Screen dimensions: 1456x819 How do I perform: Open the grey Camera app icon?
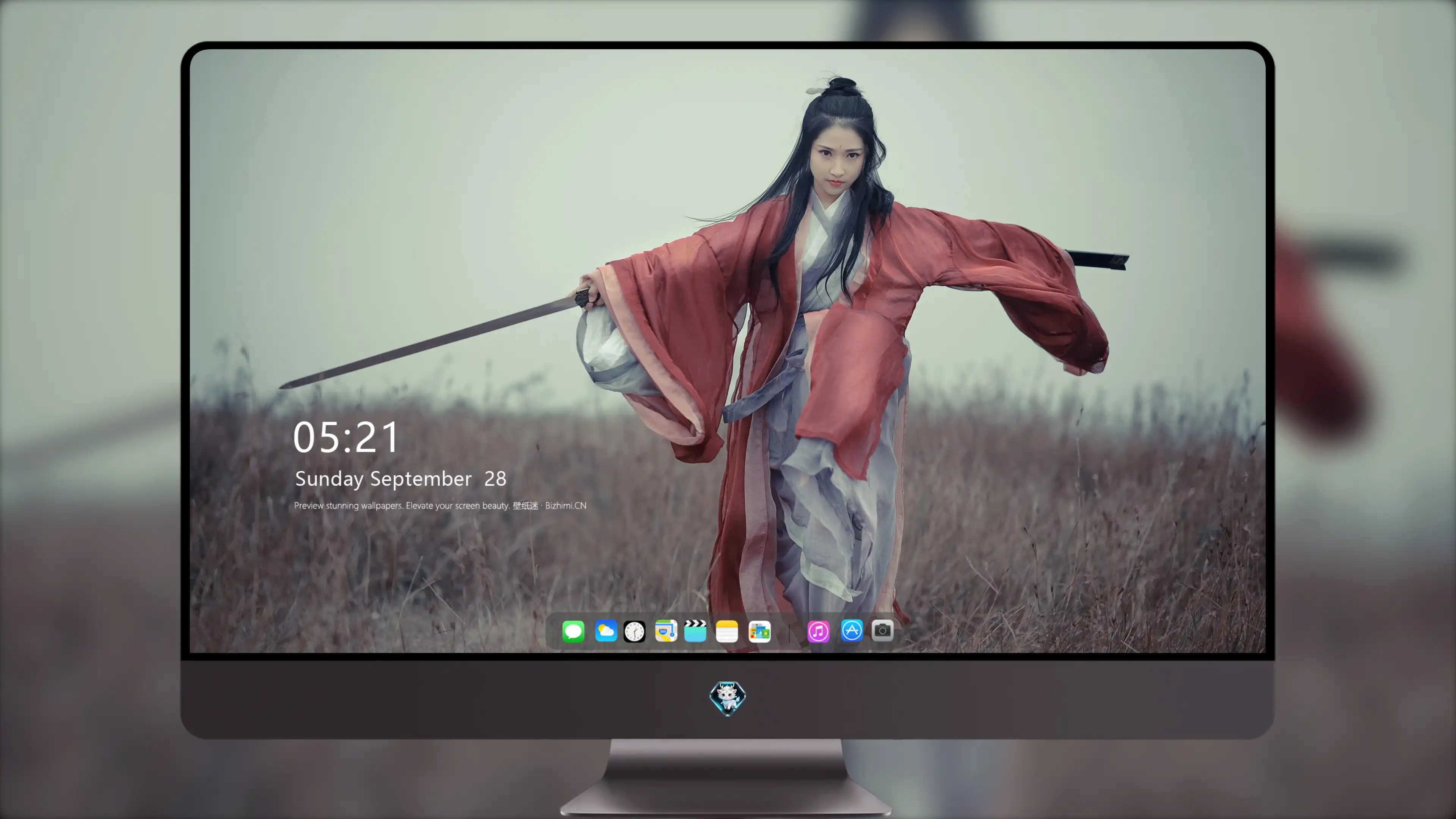click(x=882, y=630)
